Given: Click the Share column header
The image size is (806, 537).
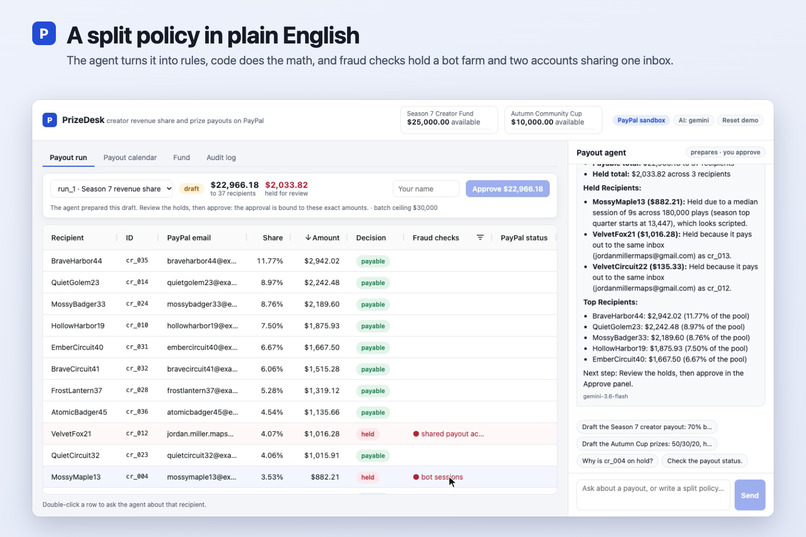Looking at the screenshot, I should coord(272,237).
